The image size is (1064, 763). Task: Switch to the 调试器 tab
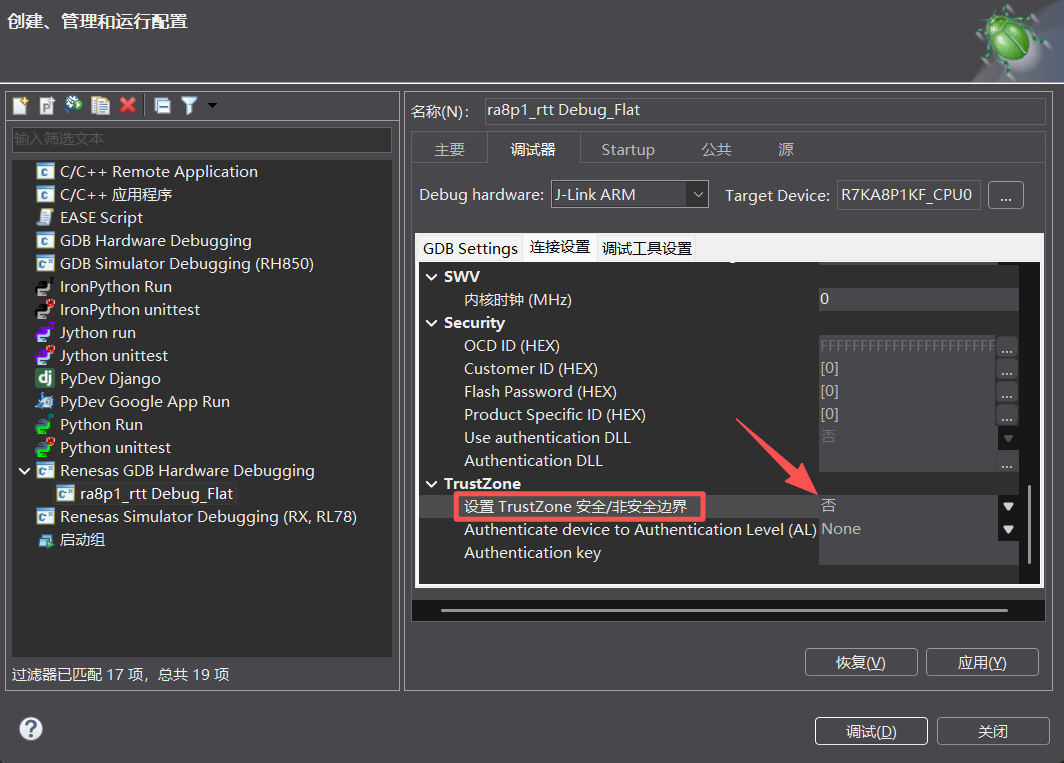pos(533,149)
